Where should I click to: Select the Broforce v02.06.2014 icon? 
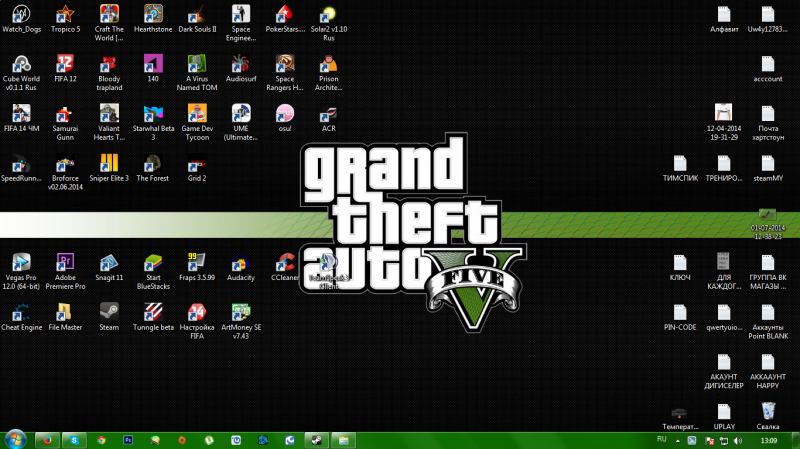pyautogui.click(x=65, y=172)
